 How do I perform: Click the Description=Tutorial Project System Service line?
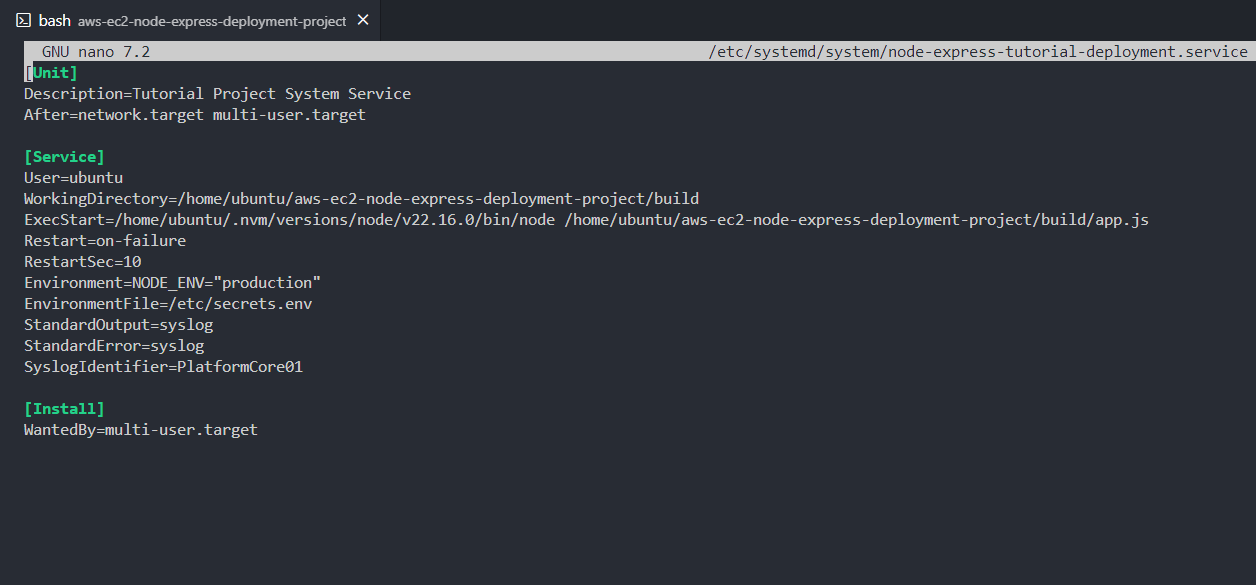pos(217,94)
